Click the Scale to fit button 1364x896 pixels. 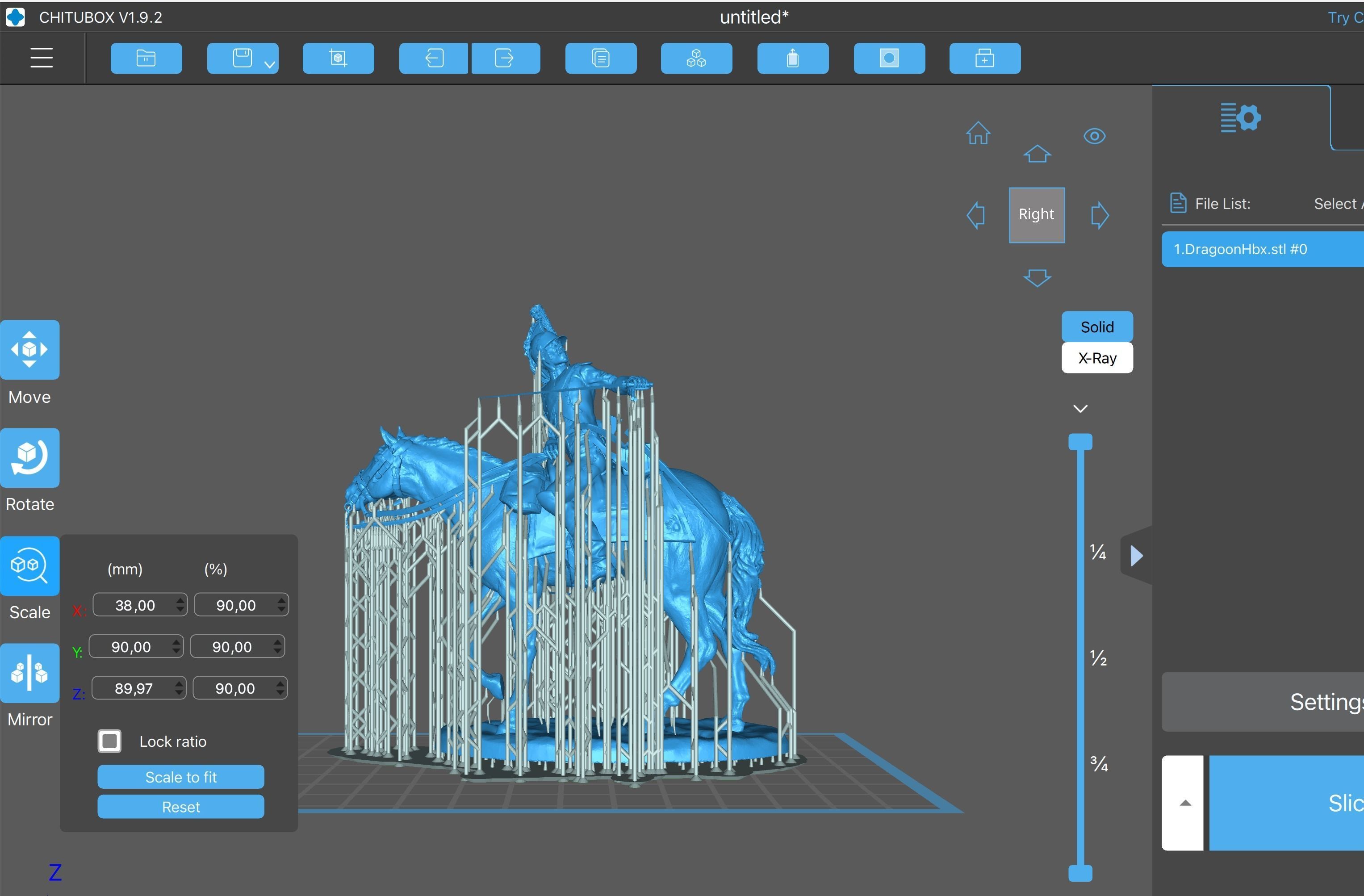click(180, 777)
